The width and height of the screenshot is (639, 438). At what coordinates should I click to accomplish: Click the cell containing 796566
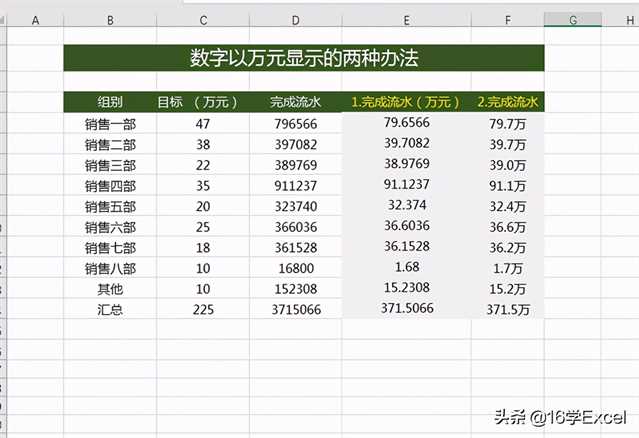pos(295,123)
